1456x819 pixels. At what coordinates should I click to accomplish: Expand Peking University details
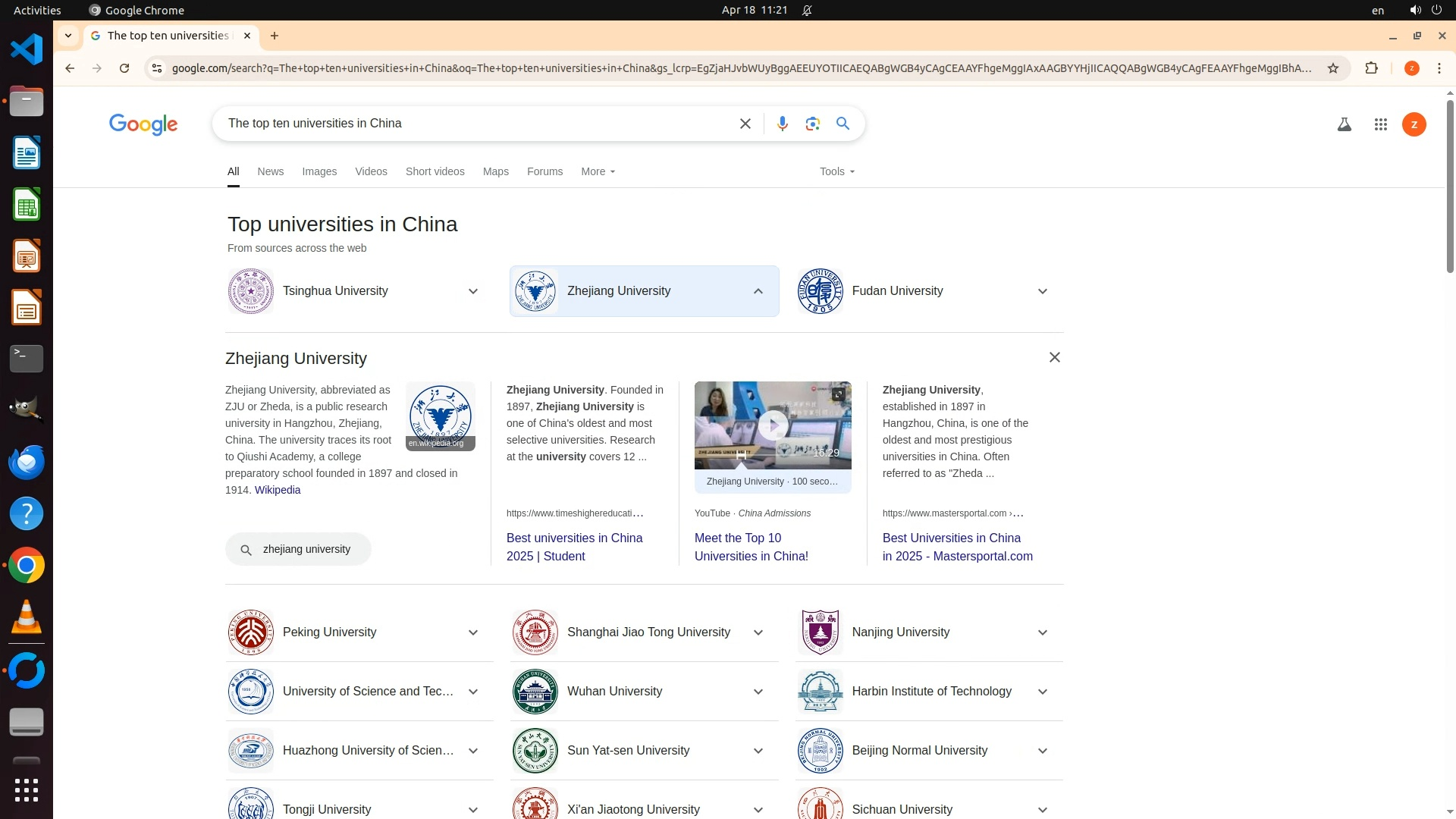coord(472,632)
